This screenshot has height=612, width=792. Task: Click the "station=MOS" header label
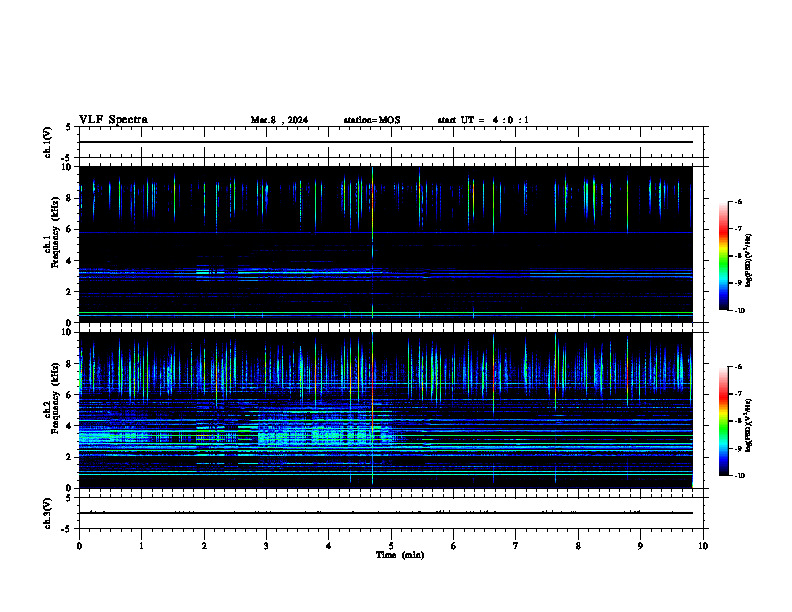click(x=372, y=120)
